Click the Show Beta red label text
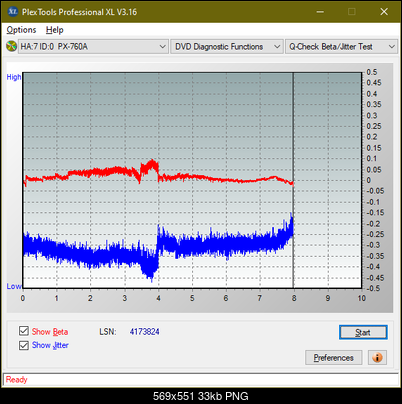 tap(50, 332)
